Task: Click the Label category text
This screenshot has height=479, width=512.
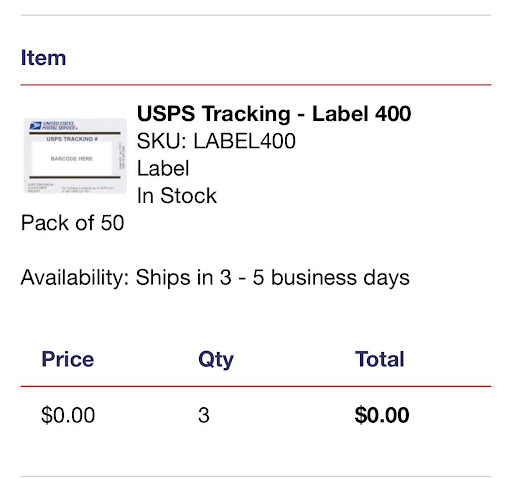Action: tap(163, 168)
